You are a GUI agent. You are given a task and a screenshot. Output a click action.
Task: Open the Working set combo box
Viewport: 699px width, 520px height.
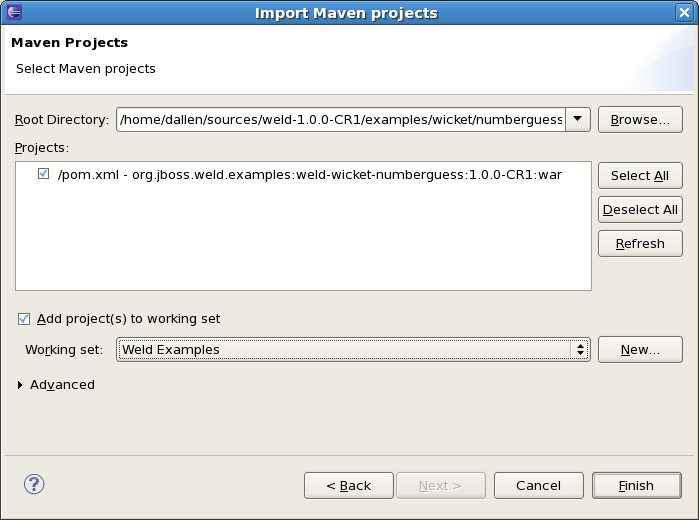click(x=353, y=349)
